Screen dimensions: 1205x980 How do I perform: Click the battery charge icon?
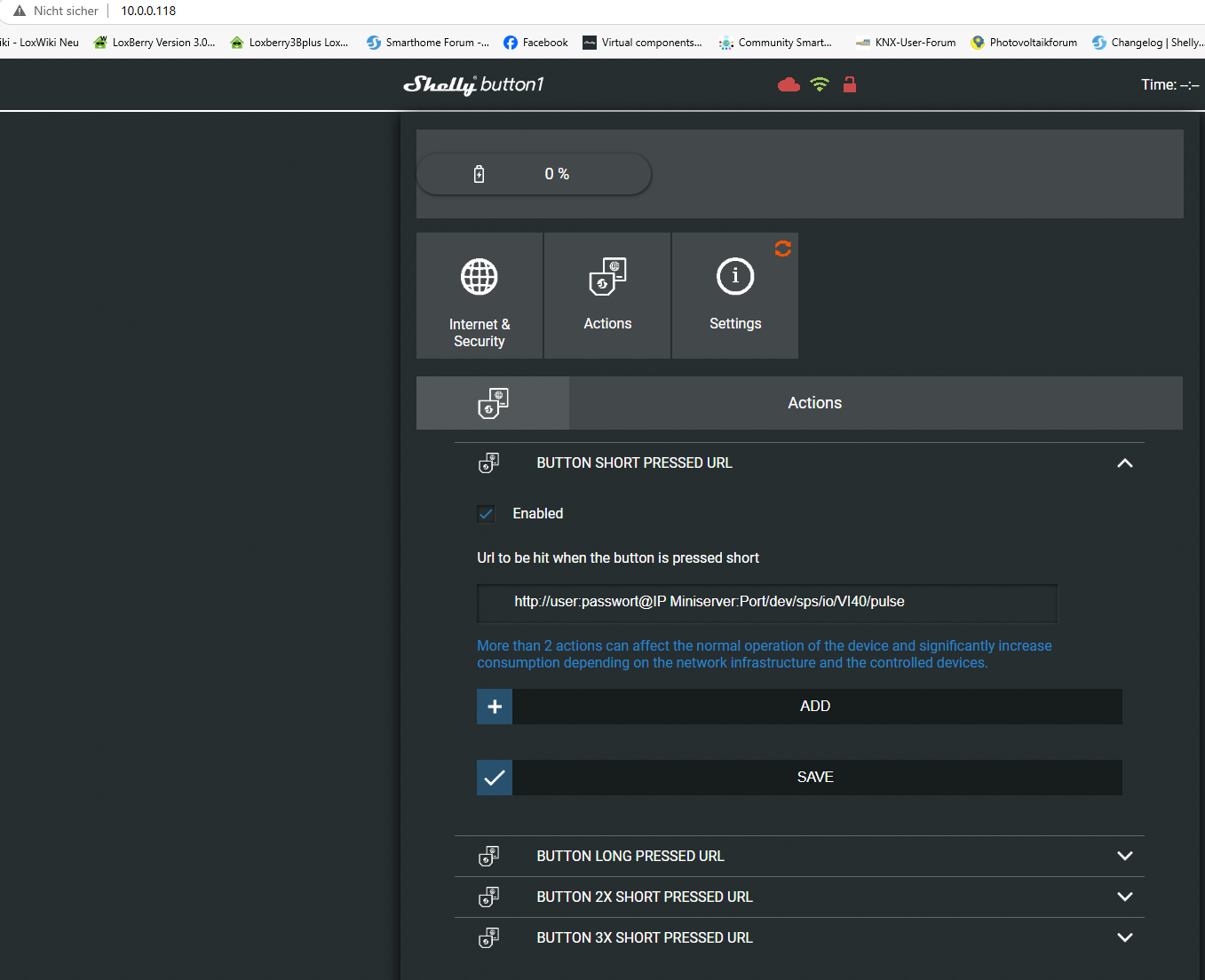pyautogui.click(x=480, y=174)
